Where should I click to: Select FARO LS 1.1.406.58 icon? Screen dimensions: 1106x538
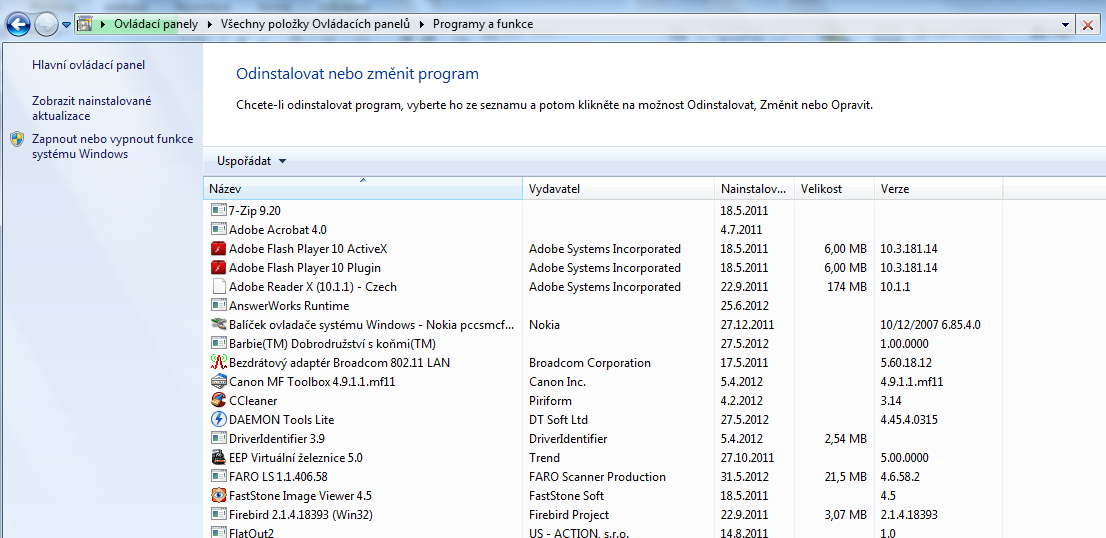pos(219,477)
